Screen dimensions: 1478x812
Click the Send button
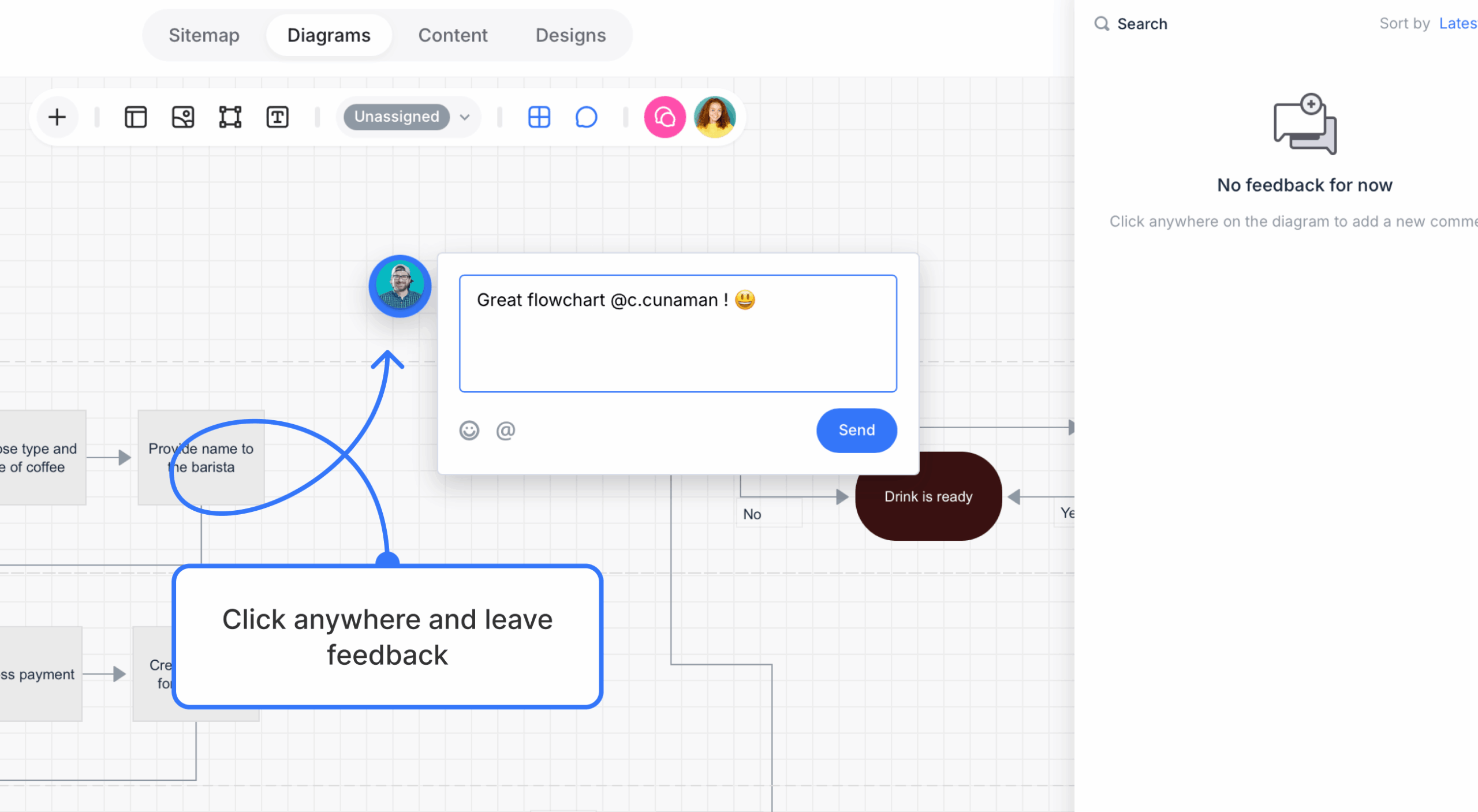(856, 430)
